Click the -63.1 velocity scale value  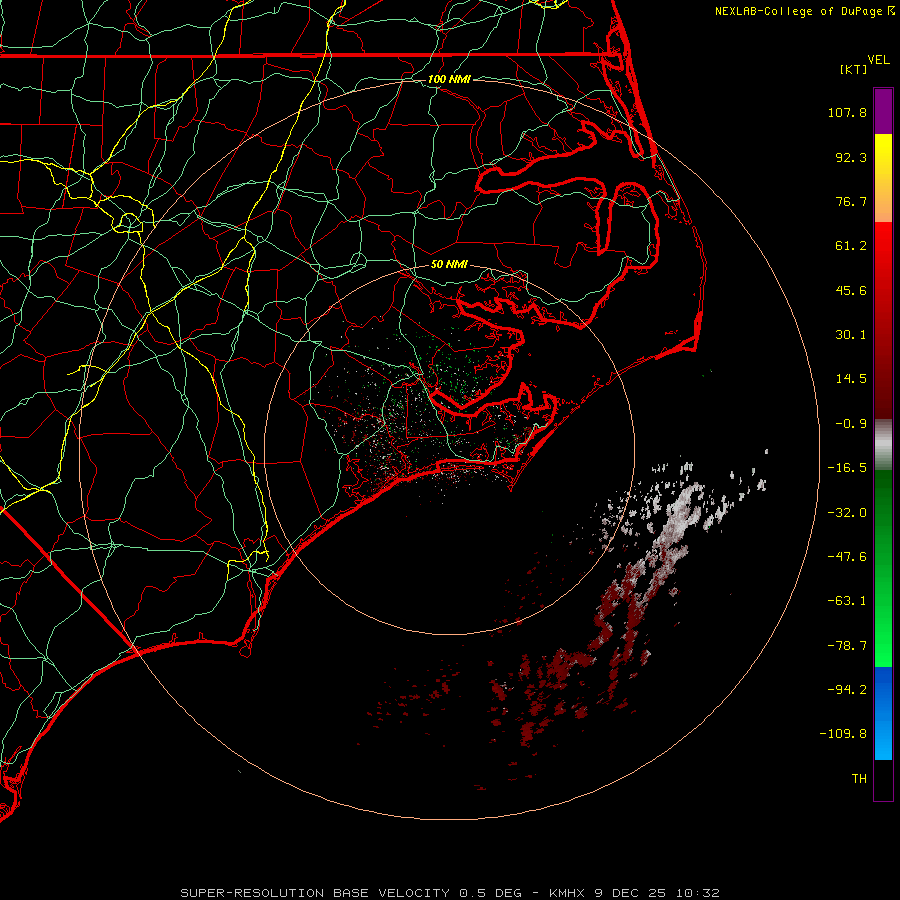pyautogui.click(x=847, y=601)
